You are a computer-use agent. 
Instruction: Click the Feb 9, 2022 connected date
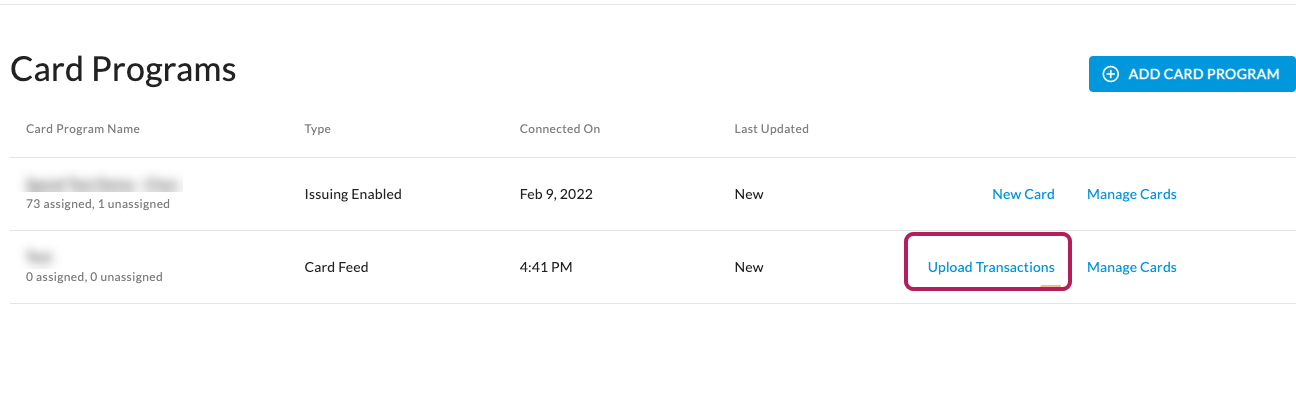click(x=556, y=194)
